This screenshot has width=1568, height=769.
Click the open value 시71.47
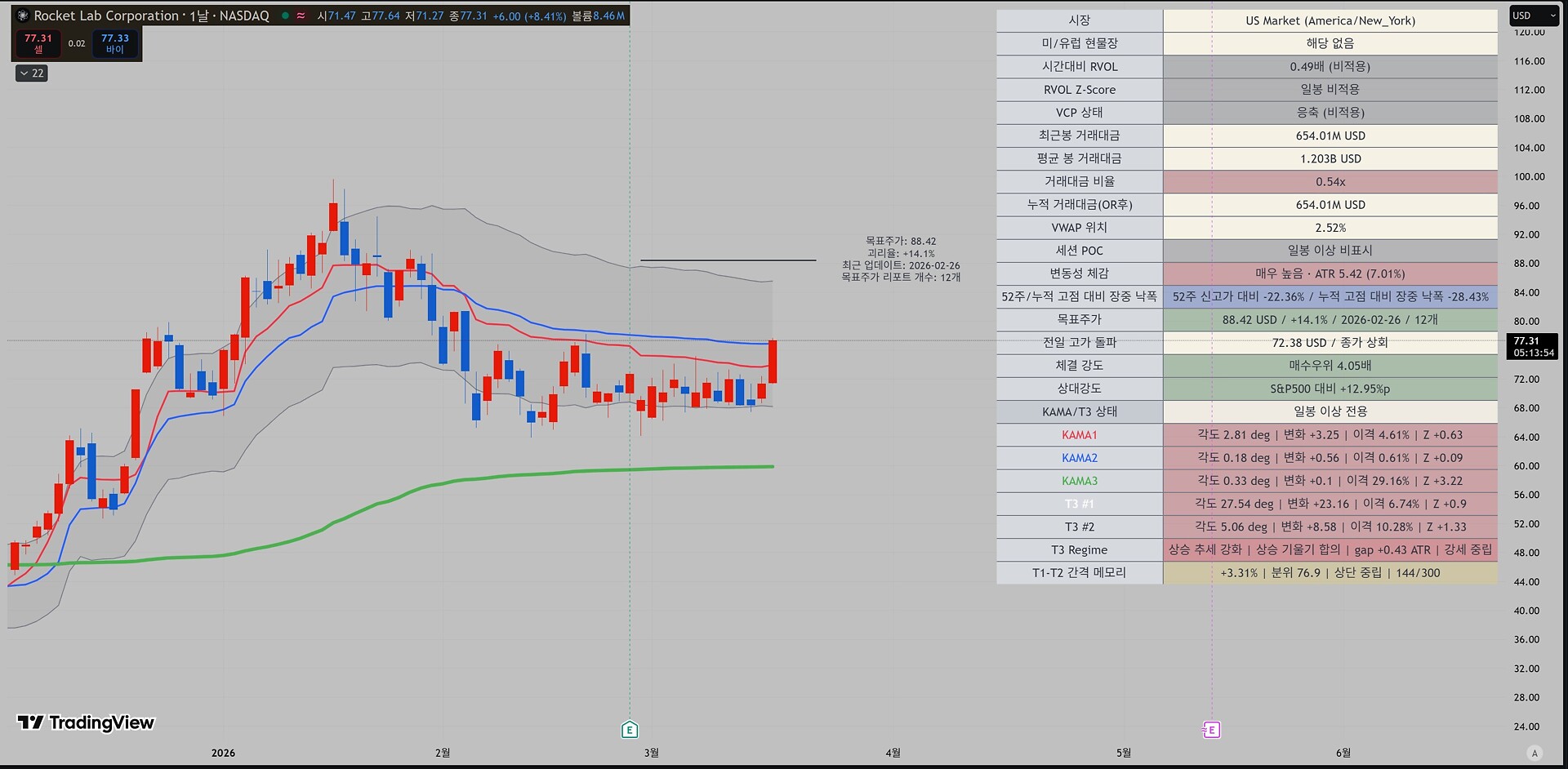point(336,16)
